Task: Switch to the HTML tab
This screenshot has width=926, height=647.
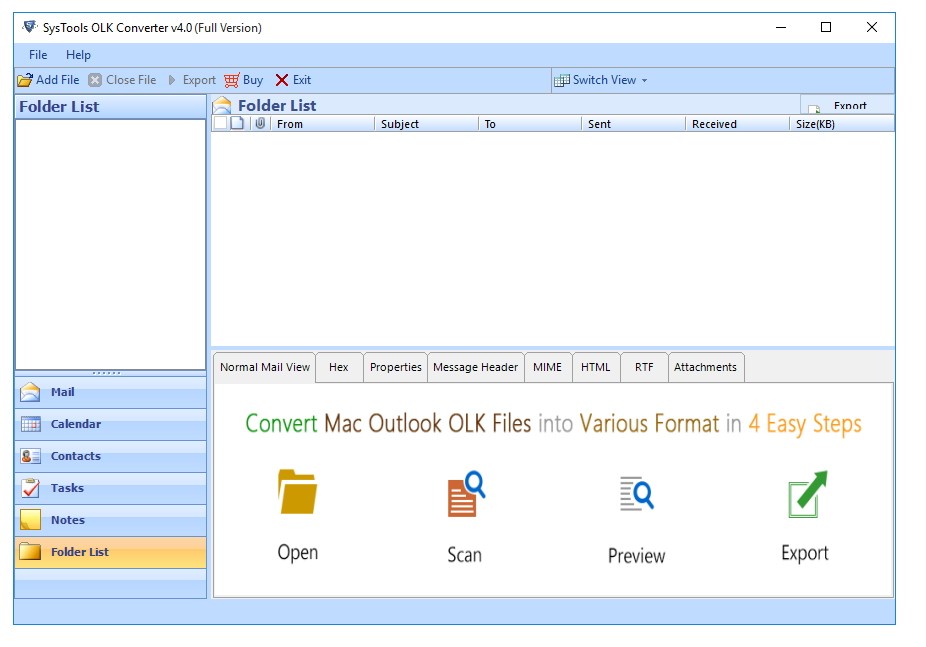Action: (x=595, y=367)
